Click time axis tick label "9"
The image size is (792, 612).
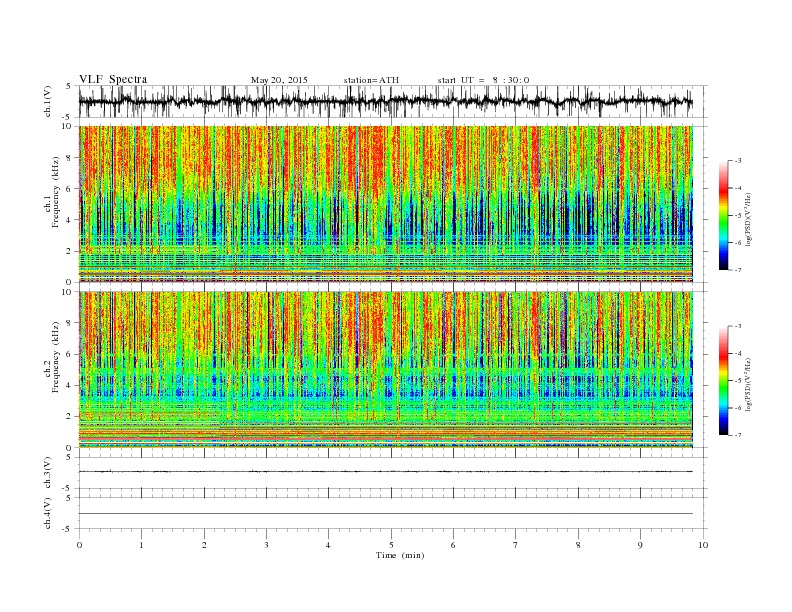click(640, 545)
